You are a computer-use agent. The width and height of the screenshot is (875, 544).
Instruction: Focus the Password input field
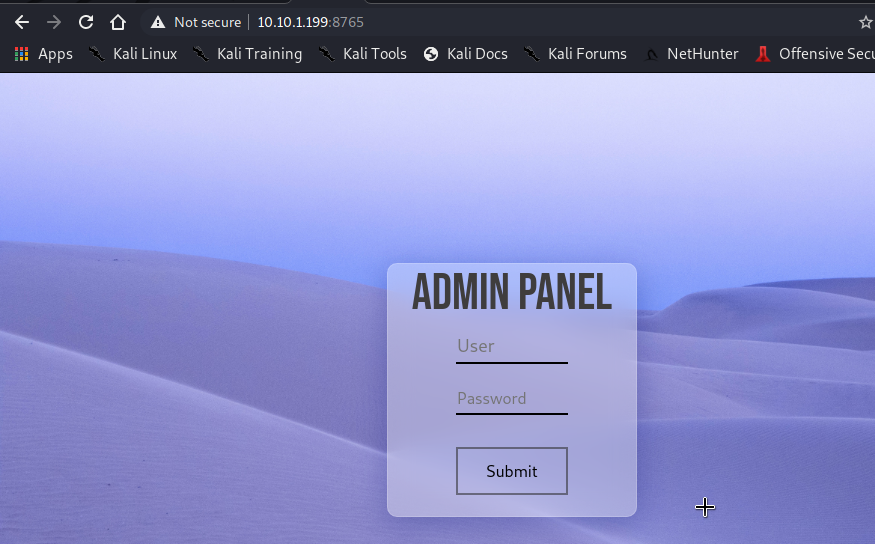(512, 399)
